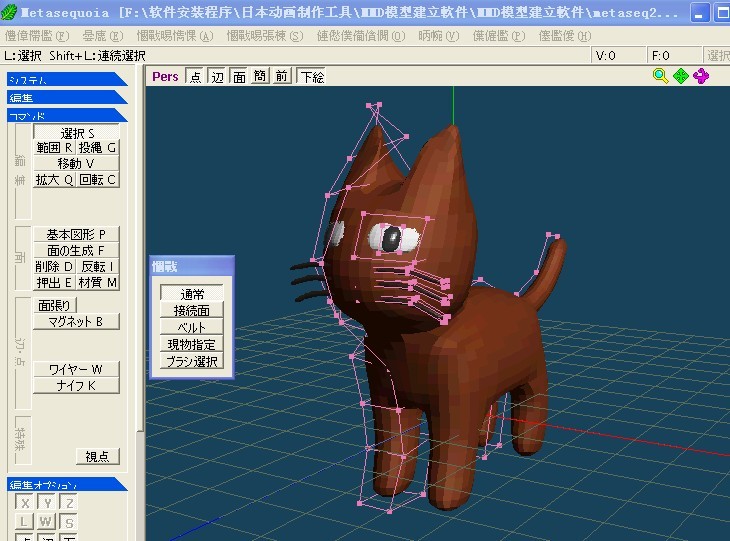The image size is (730, 541).
Task: Select the 面張り command
Action: pyautogui.click(x=54, y=305)
